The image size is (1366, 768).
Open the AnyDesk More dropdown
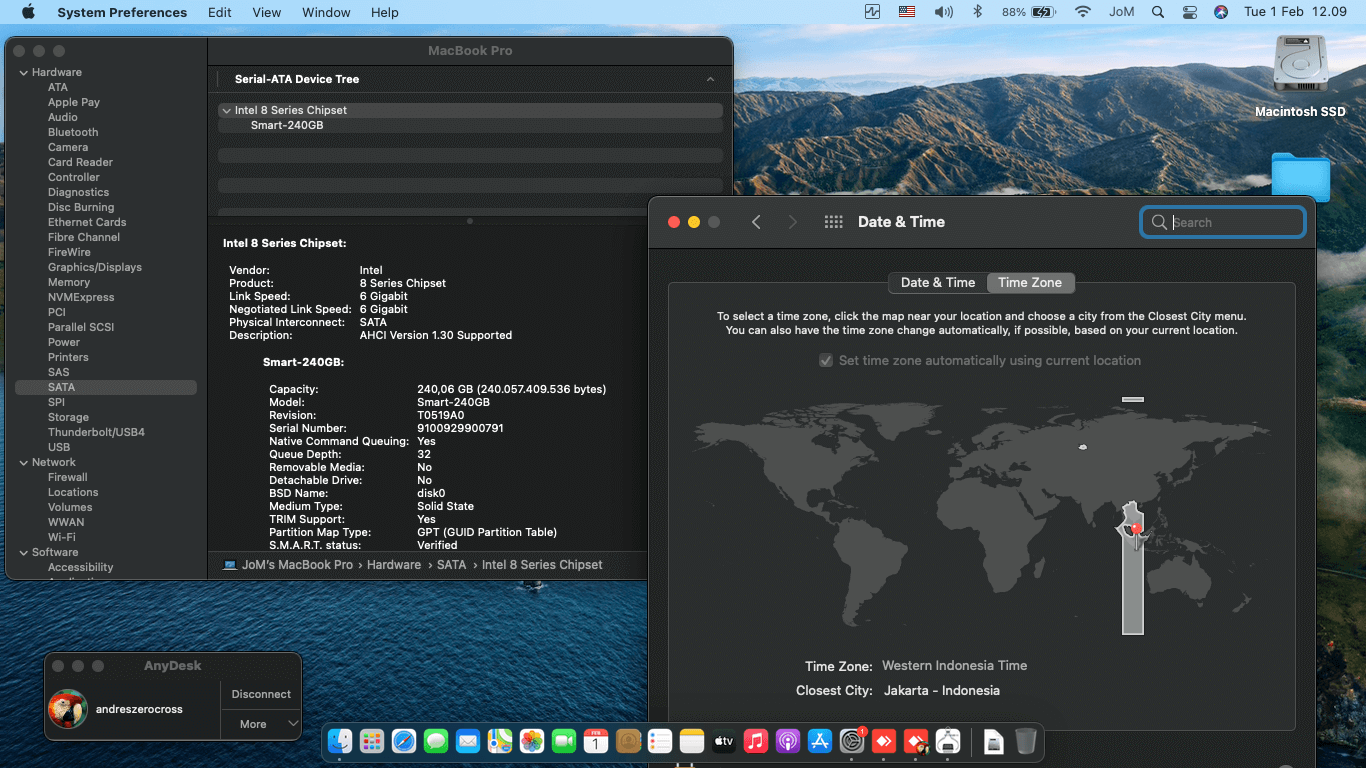[x=261, y=724]
